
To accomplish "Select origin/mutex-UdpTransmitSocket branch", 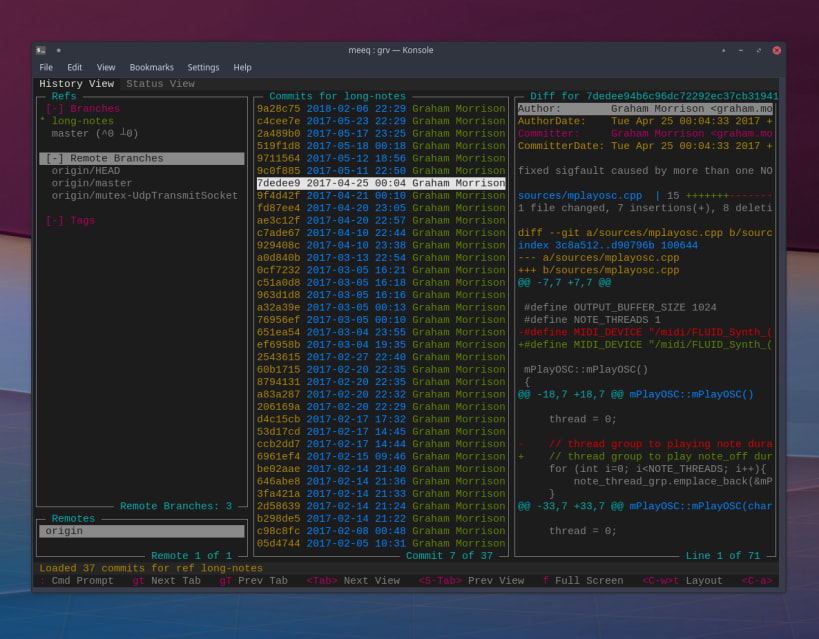I will pyautogui.click(x=145, y=196).
